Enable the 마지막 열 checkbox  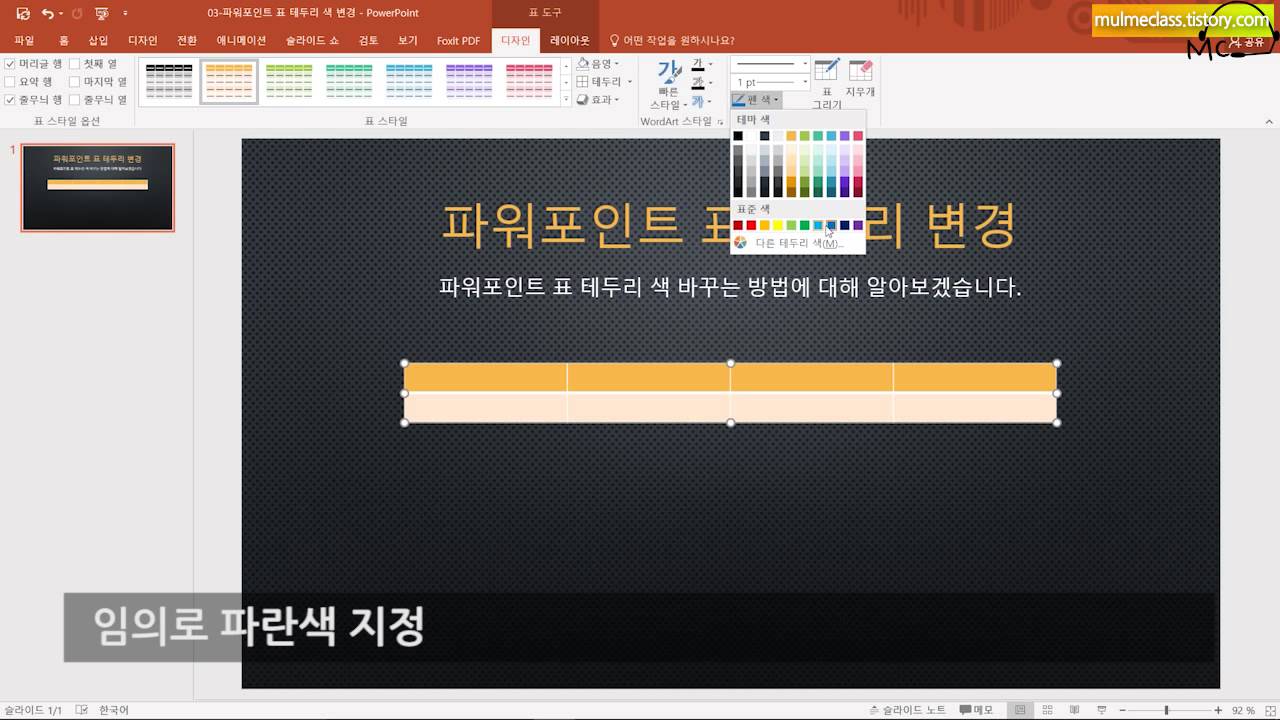pos(75,82)
